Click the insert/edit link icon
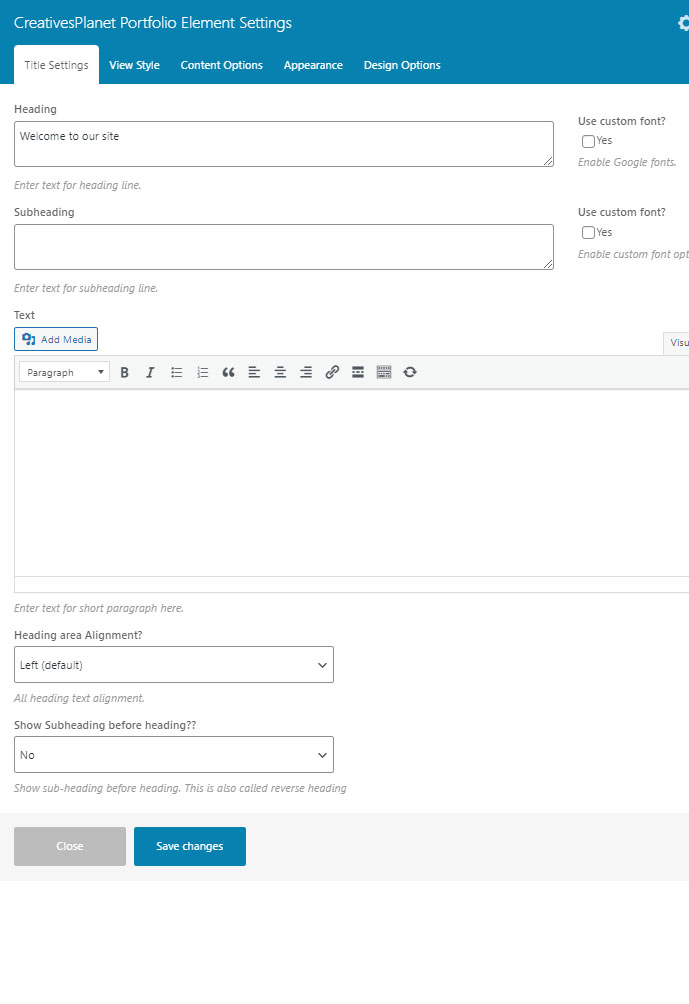This screenshot has height=1004, width=689. (x=332, y=372)
